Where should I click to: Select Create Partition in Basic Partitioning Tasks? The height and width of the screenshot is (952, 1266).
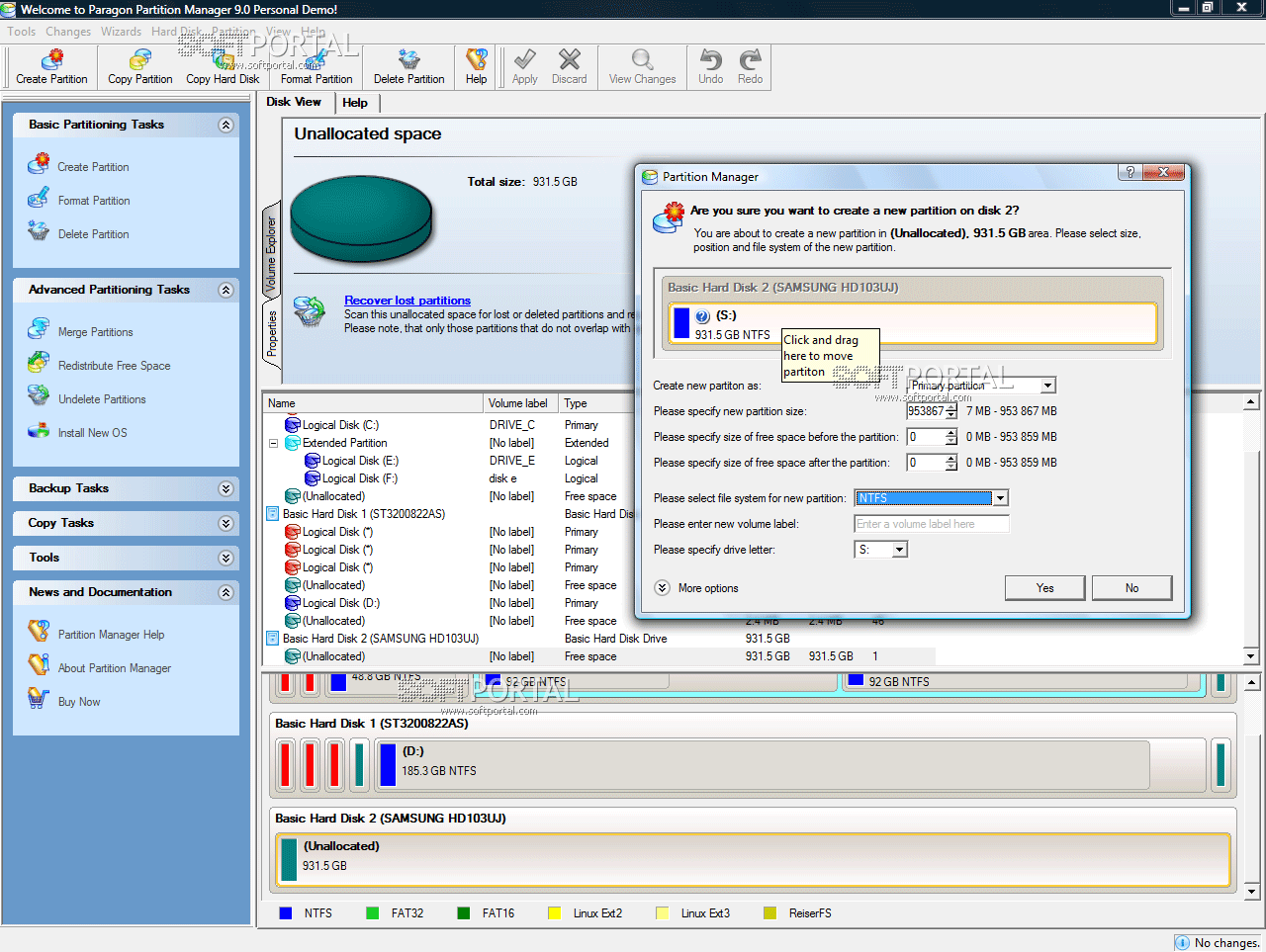[93, 167]
